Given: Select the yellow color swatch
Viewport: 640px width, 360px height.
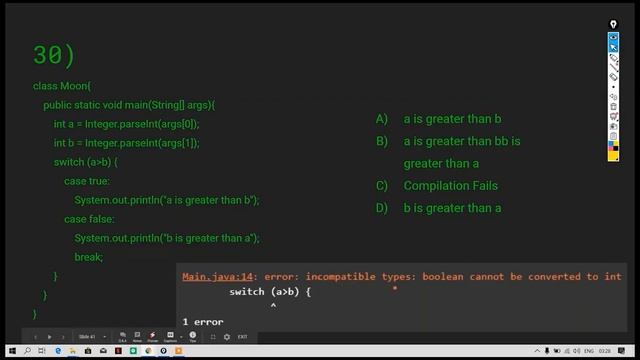Looking at the screenshot, I should (613, 156).
